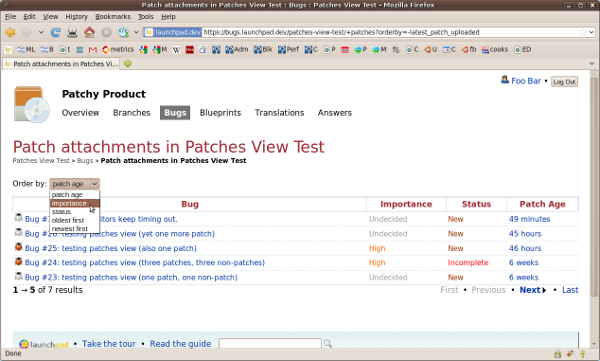
Task: Click the bug icon beside Bug #24
Action: [18, 262]
